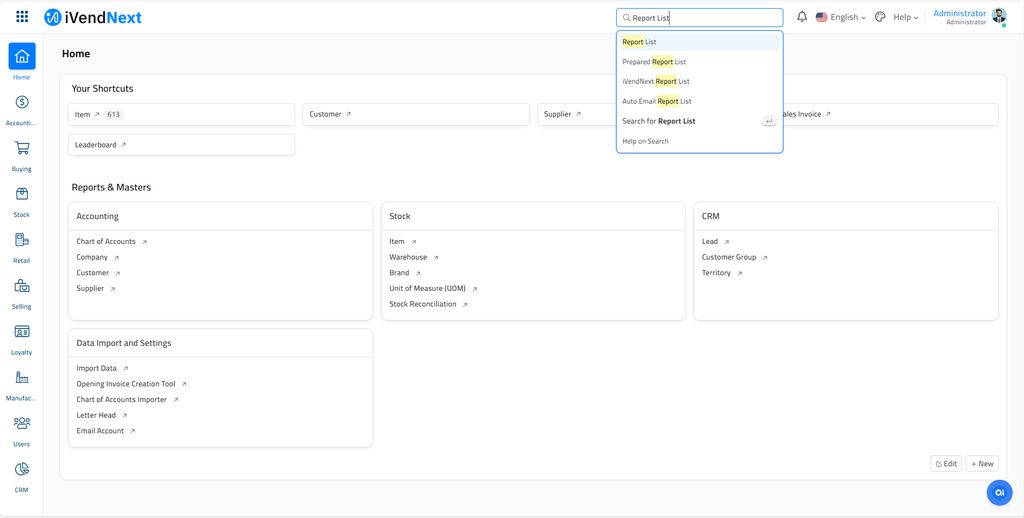This screenshot has height=518, width=1024.
Task: Open Stock Reconciliation link
Action: [x=423, y=304]
